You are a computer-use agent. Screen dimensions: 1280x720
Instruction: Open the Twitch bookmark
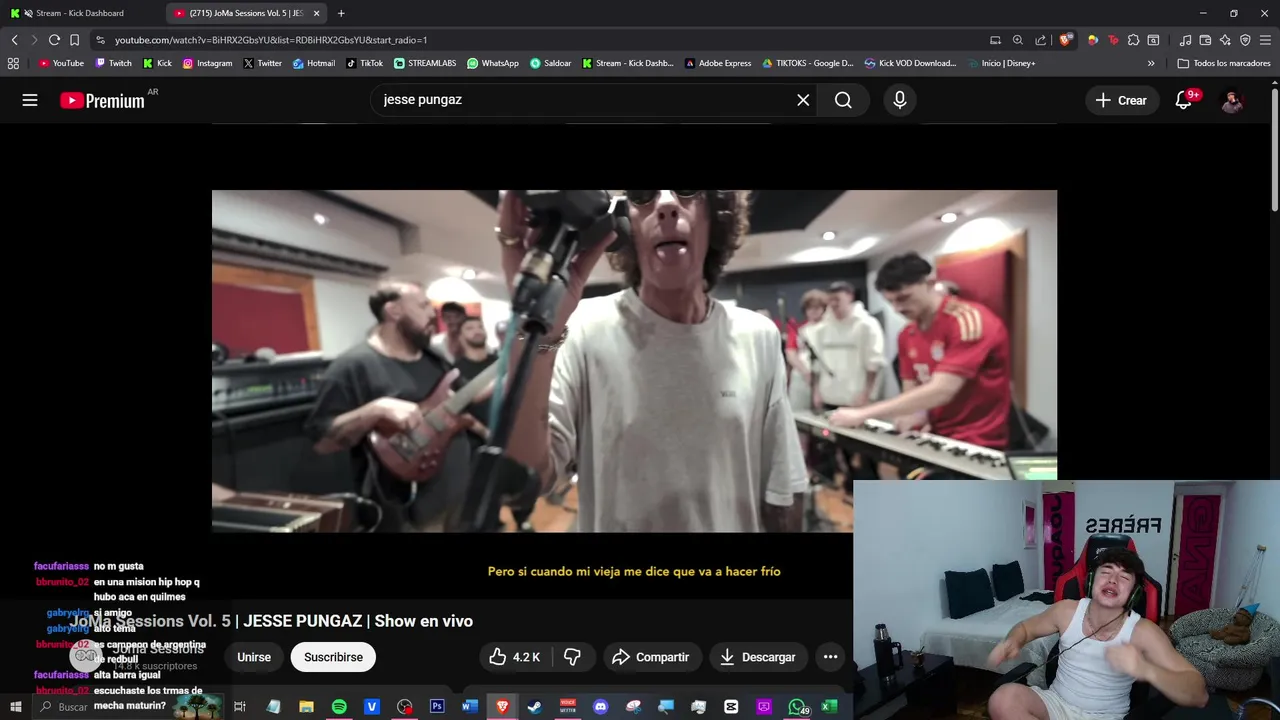point(113,63)
